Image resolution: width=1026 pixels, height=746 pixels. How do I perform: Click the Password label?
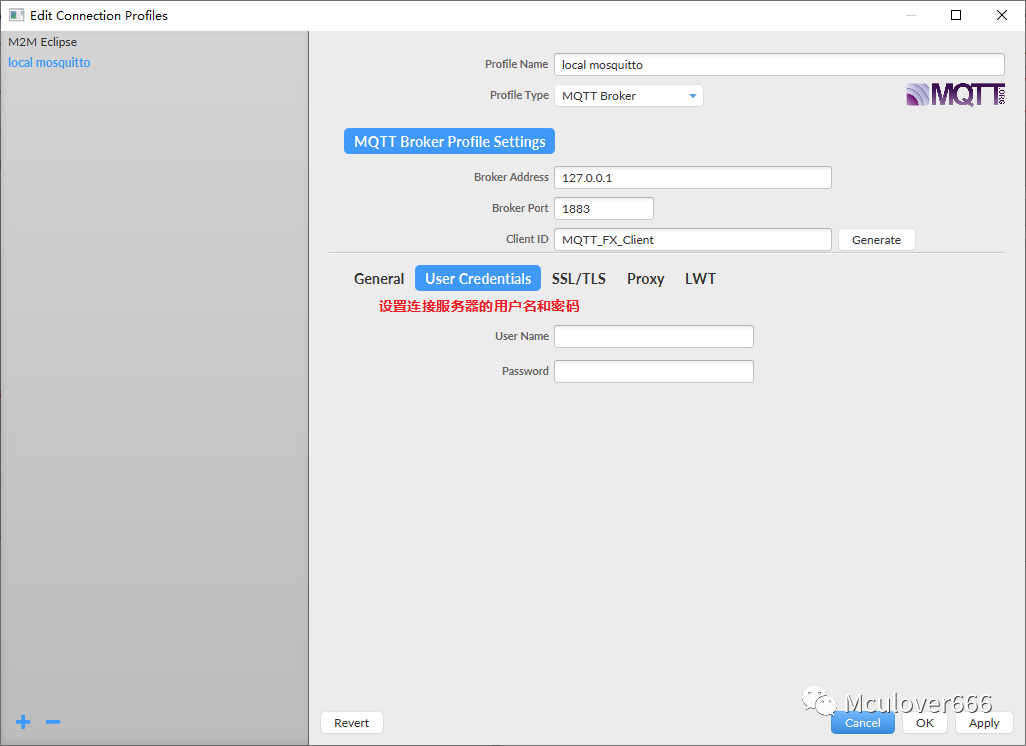click(x=525, y=371)
